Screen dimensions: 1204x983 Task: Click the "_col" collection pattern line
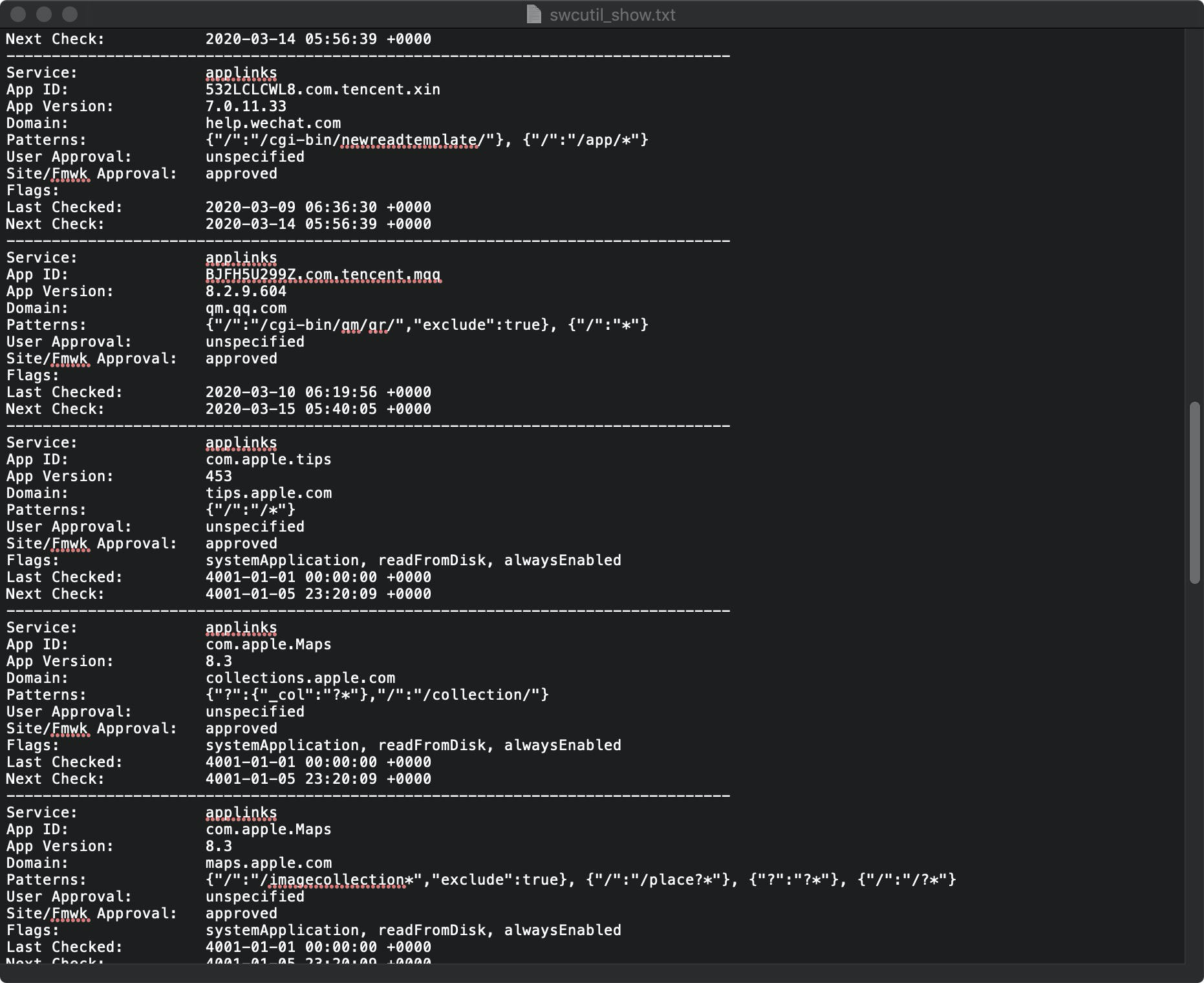377,695
